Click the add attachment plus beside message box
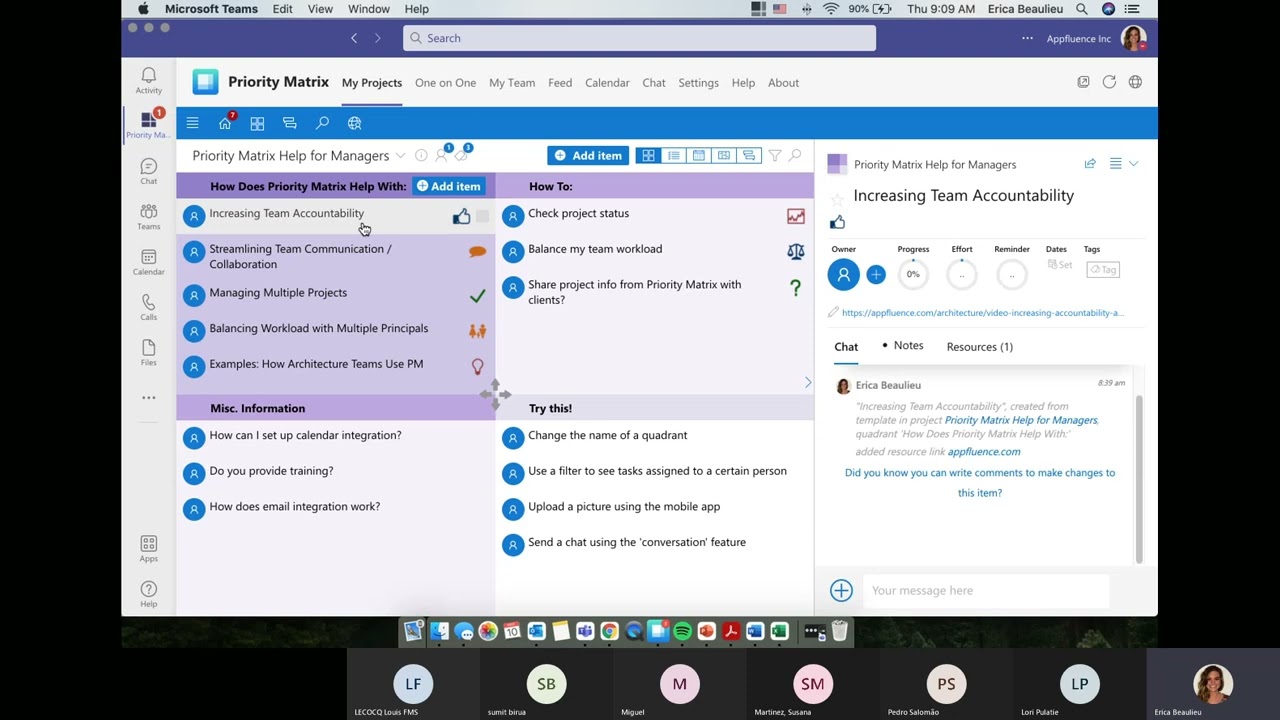Viewport: 1280px width, 720px height. coord(841,590)
